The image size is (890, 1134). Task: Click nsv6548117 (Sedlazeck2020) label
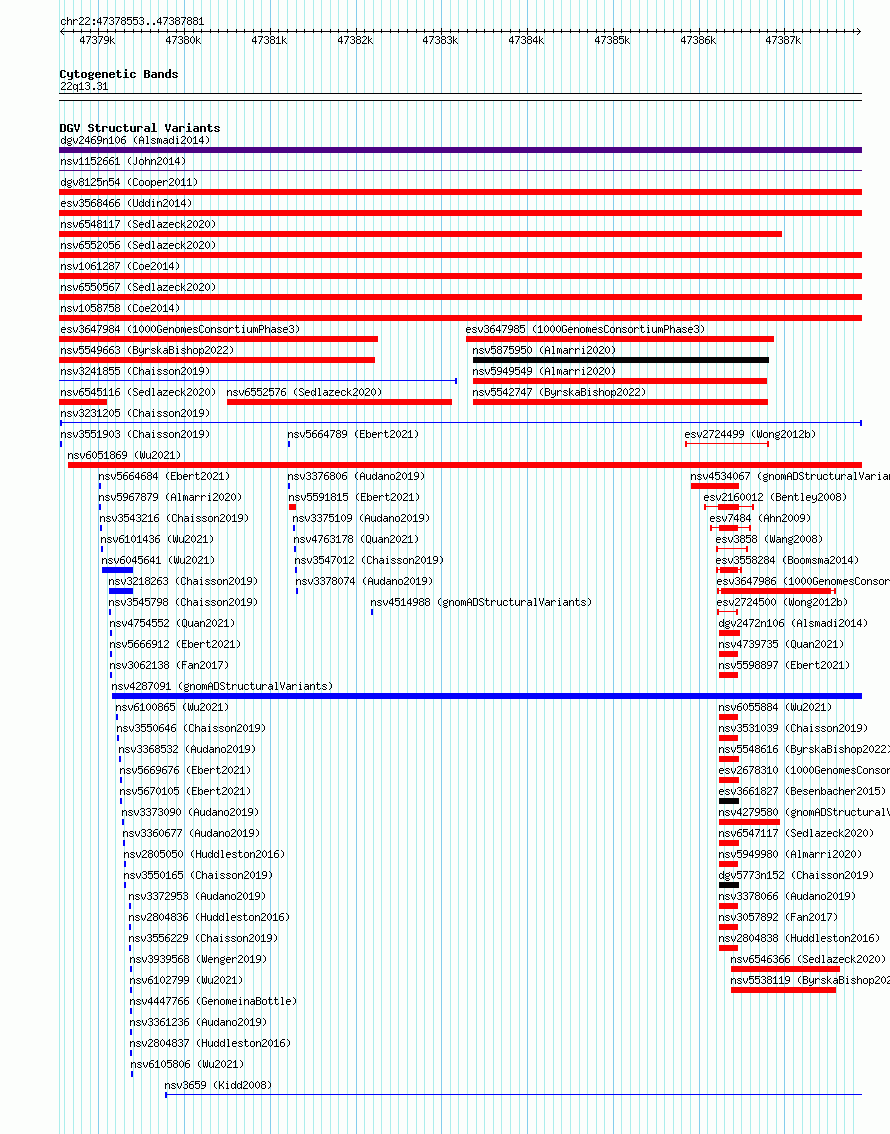point(138,224)
